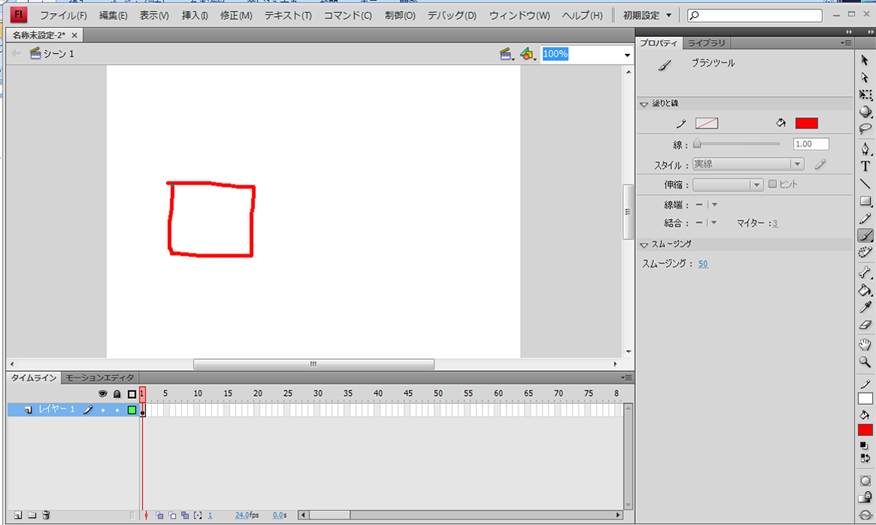Click the red fill color swatch in properties
This screenshot has height=525, width=876.
tap(806, 123)
